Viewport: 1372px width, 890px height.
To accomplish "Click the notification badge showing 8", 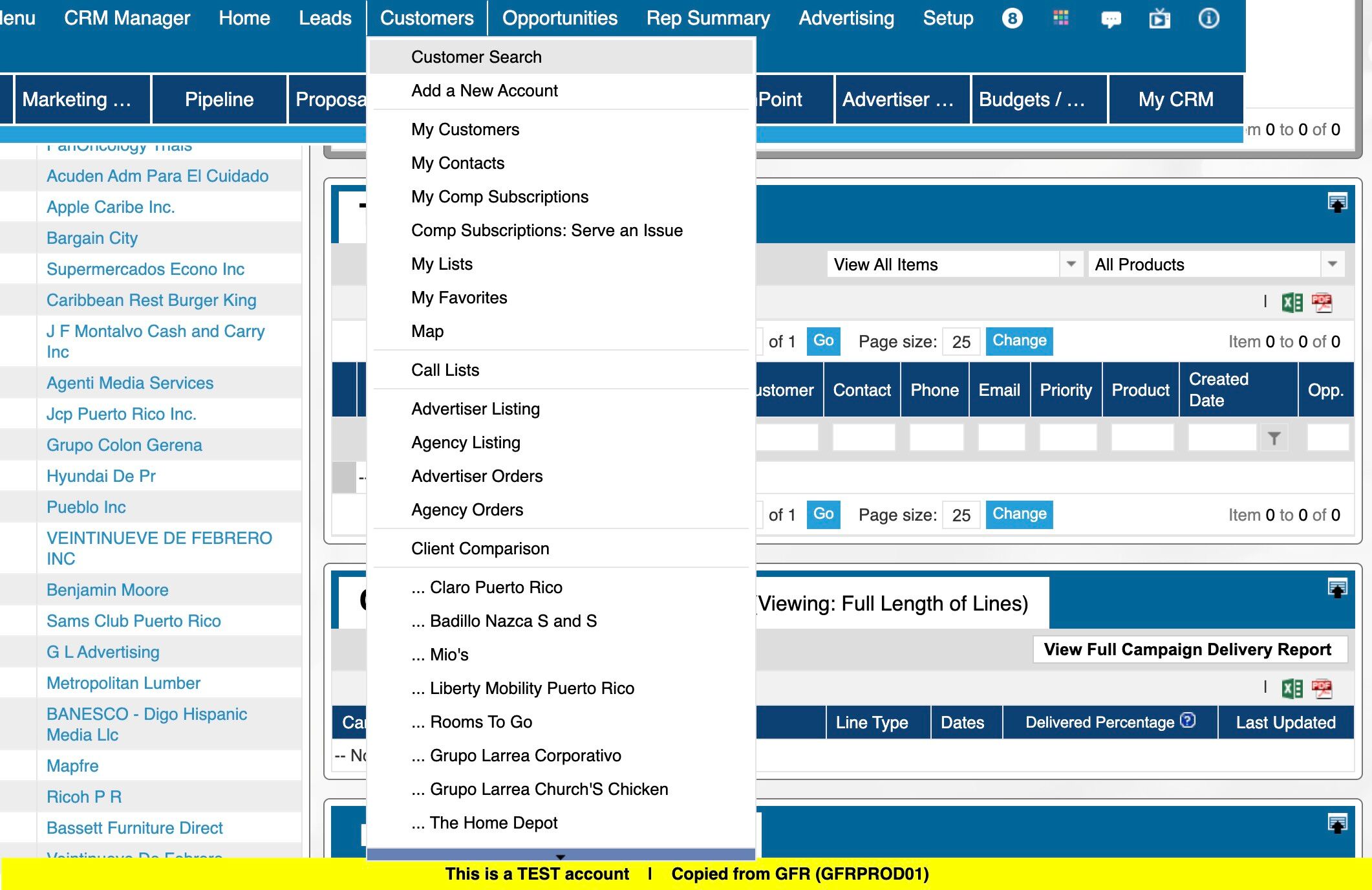I will point(1012,18).
